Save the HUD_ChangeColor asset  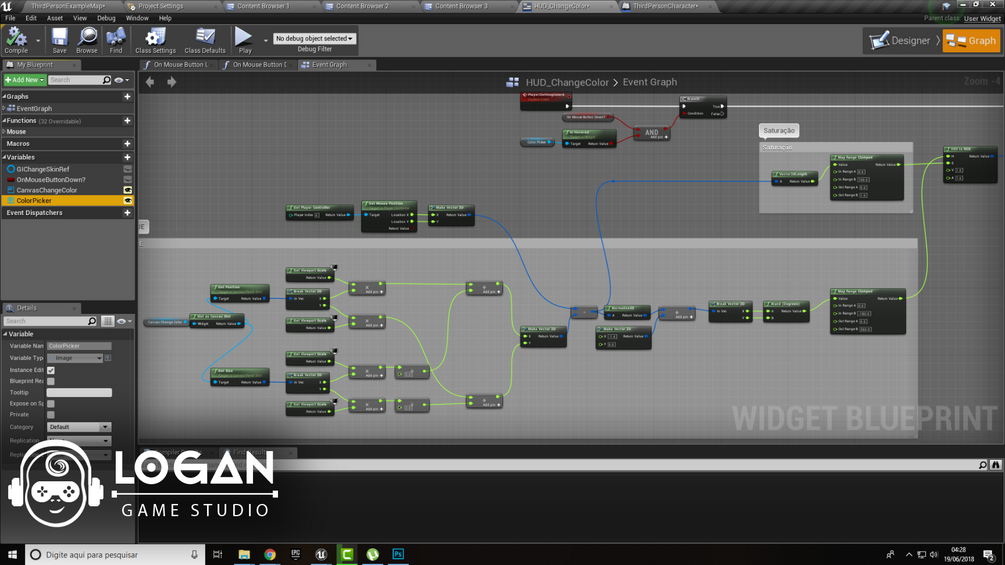tap(60, 40)
